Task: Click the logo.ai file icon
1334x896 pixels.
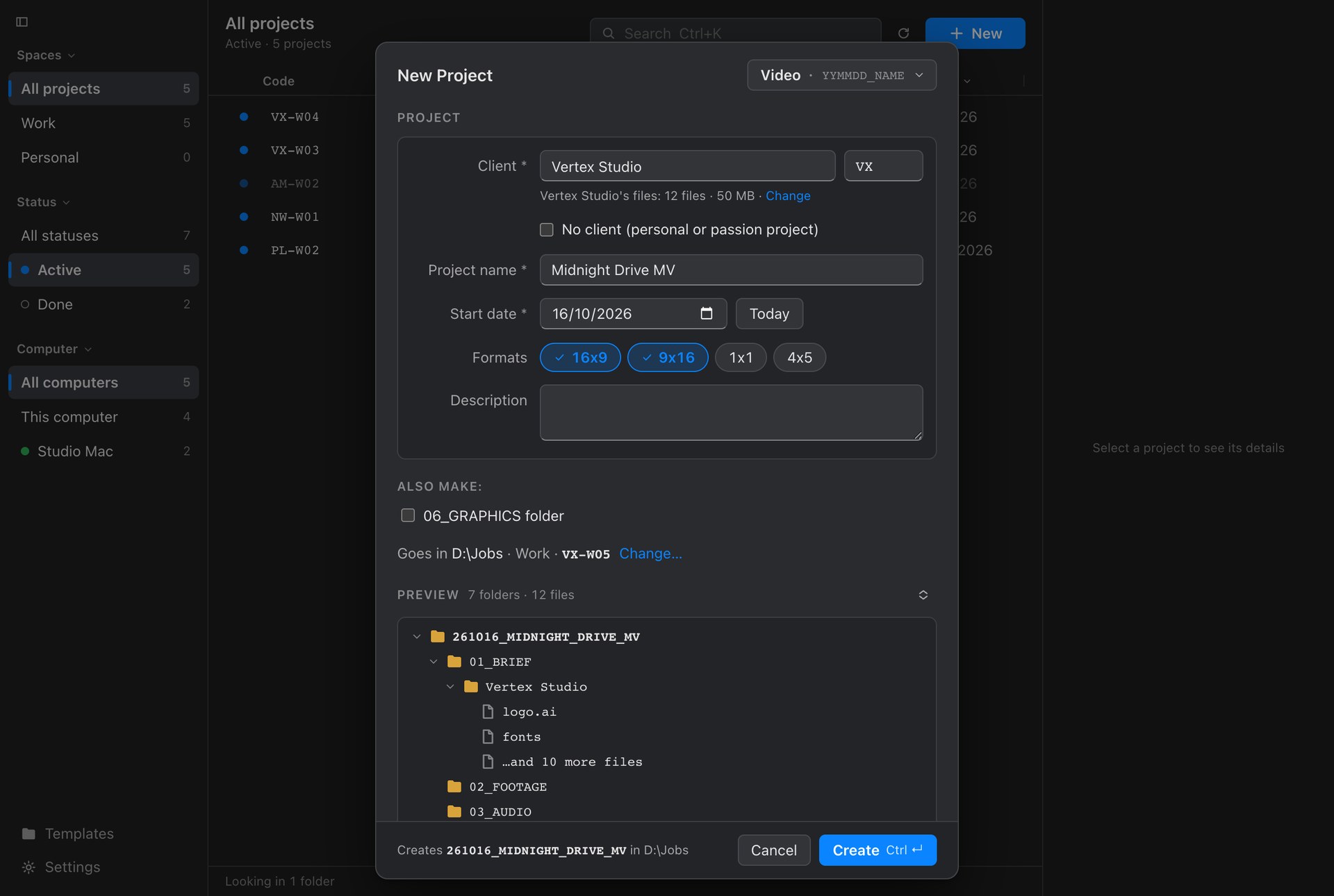Action: (488, 711)
